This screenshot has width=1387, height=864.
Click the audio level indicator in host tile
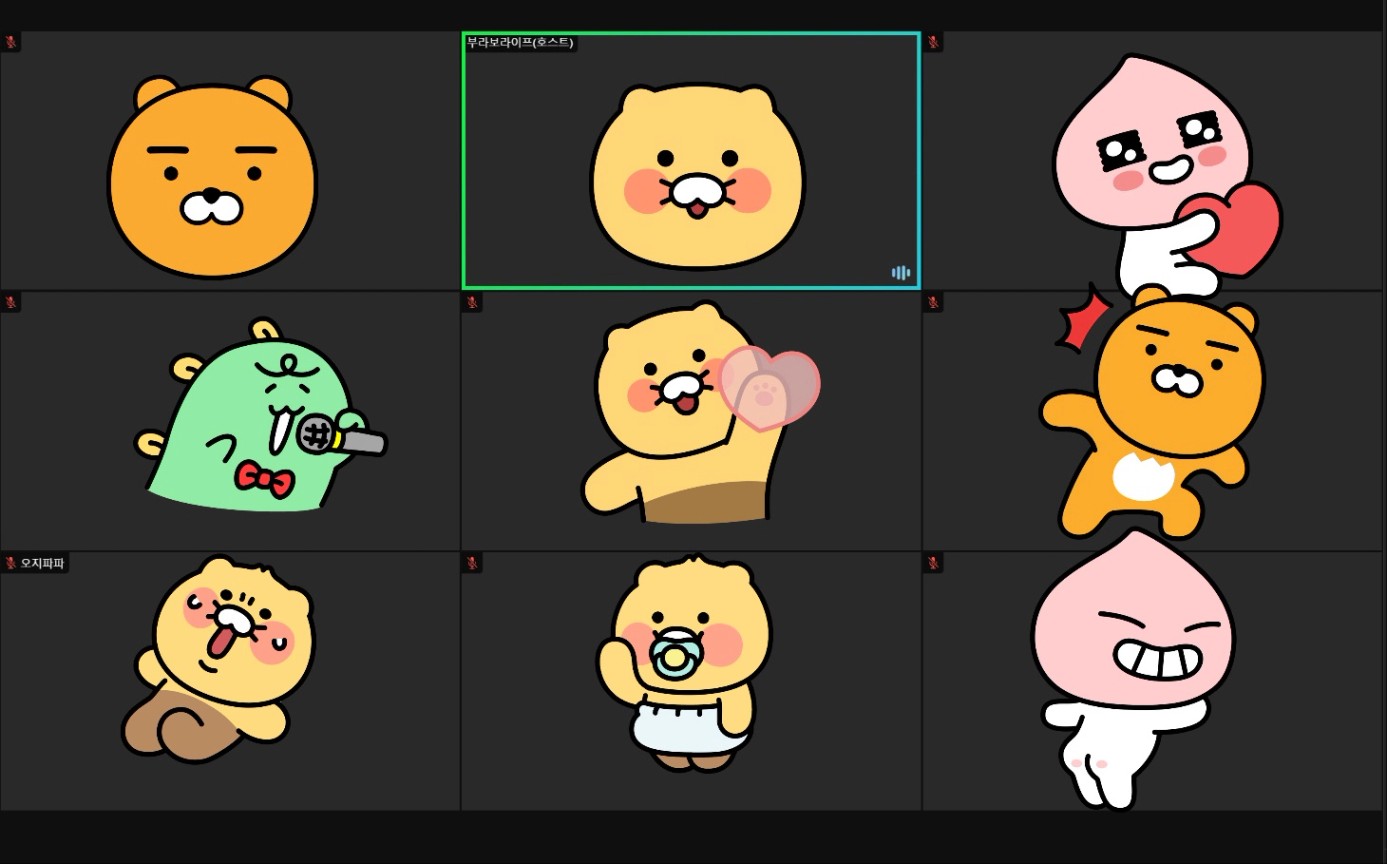[901, 273]
